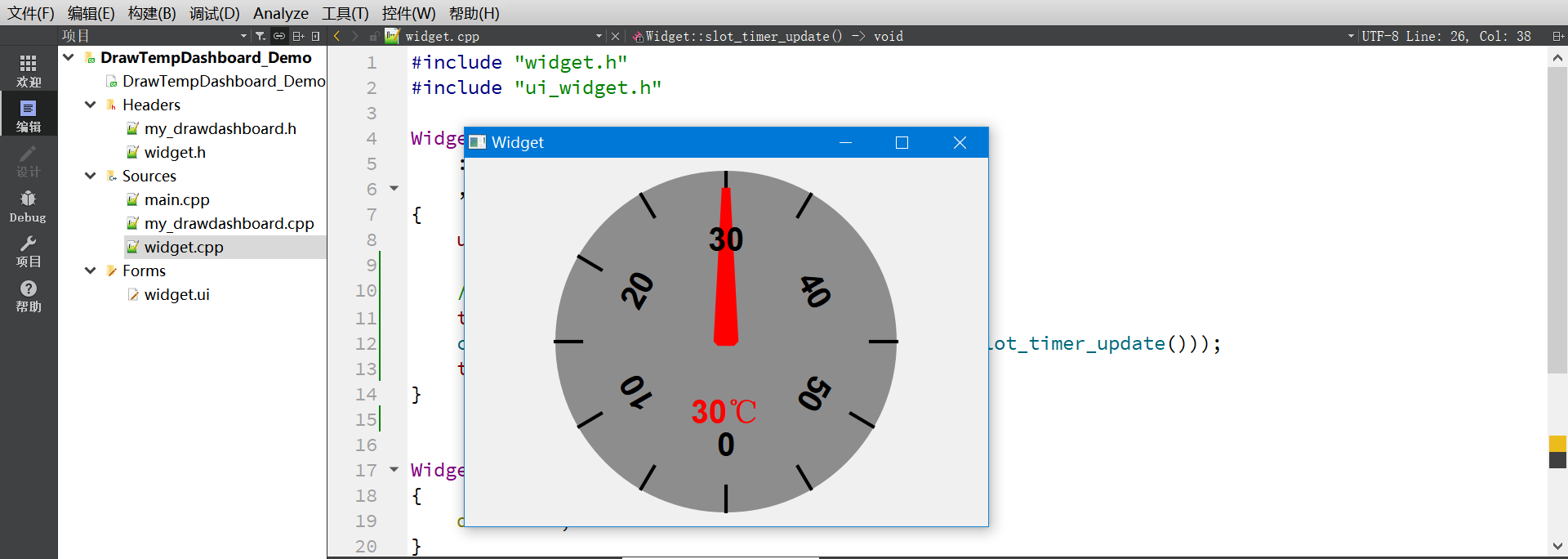
Task: Click the "ui_widget.h" include string
Action: point(588,87)
